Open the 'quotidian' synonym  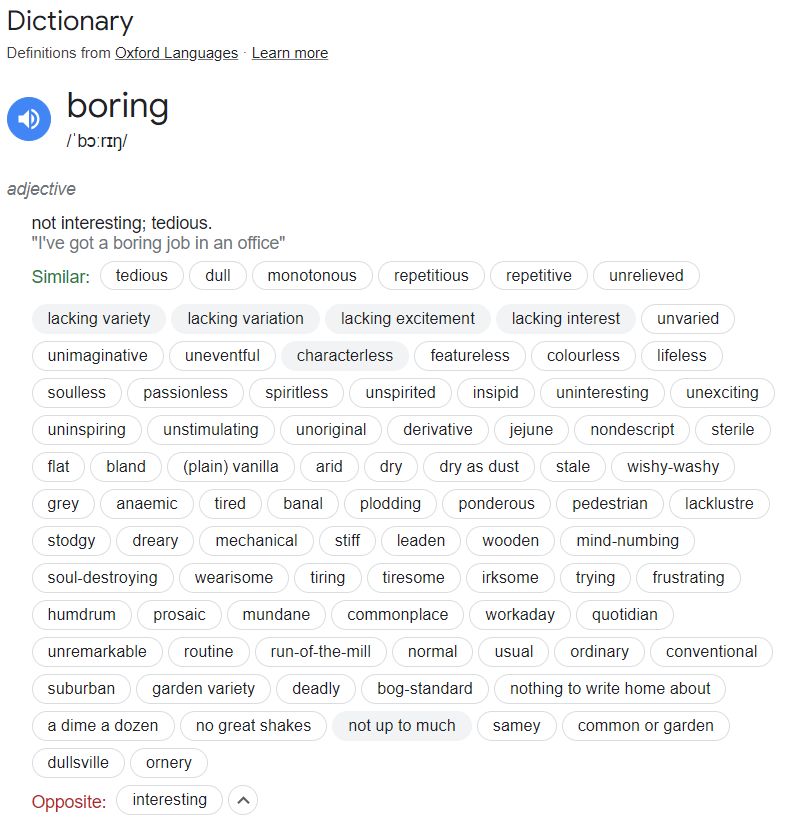[x=624, y=614]
